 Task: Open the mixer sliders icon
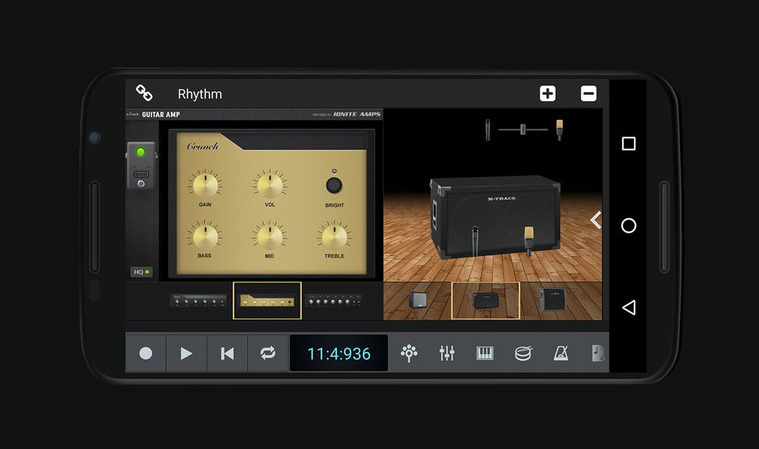[x=447, y=353]
